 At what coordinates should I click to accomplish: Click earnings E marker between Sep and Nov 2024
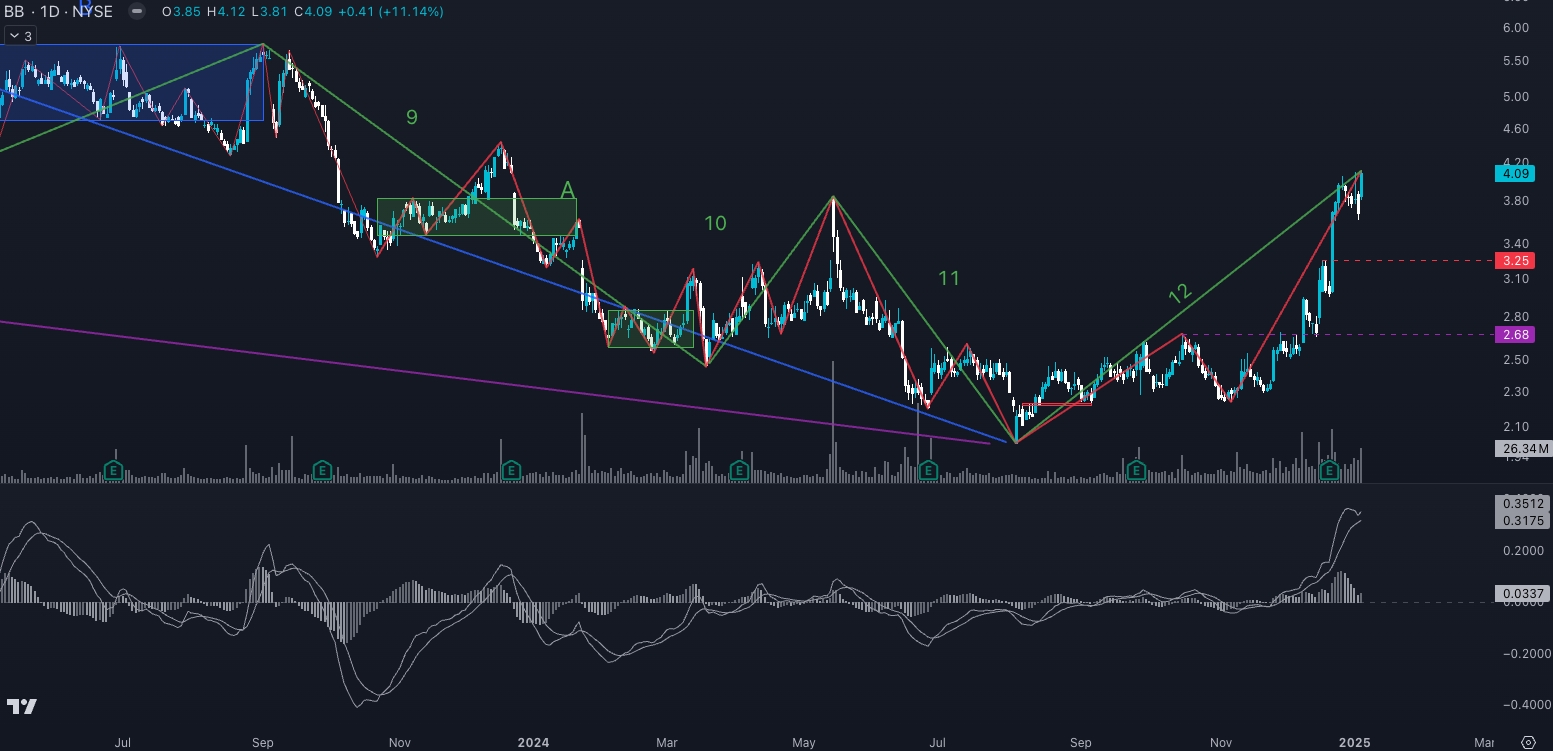(1136, 470)
